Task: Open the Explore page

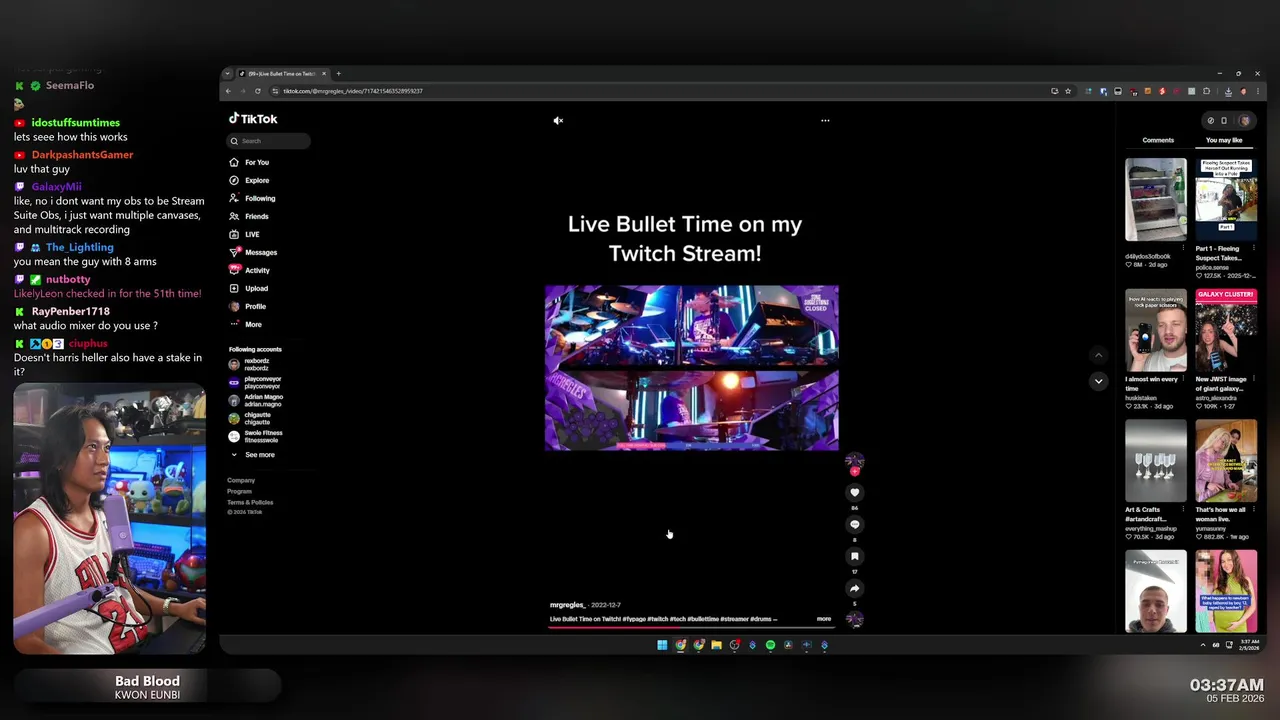Action: 250,180
